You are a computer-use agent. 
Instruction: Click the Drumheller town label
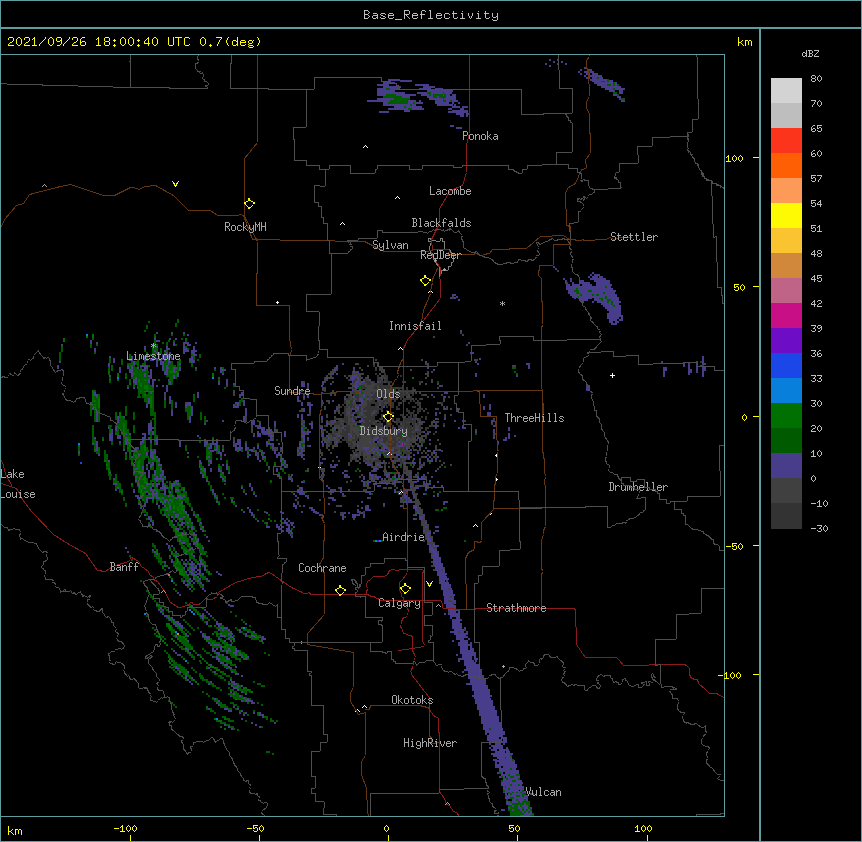(638, 487)
